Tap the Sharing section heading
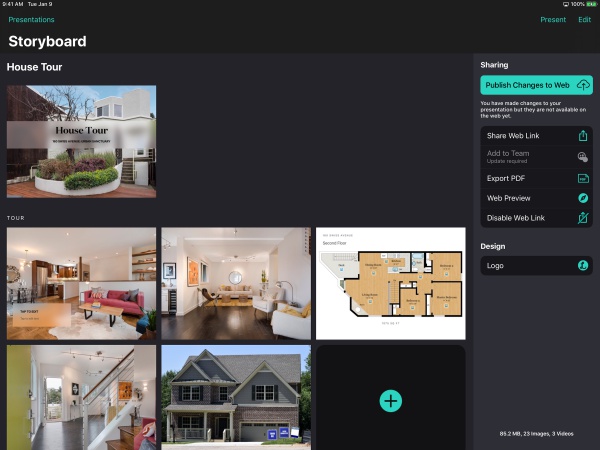The height and width of the screenshot is (450, 600). coord(494,65)
